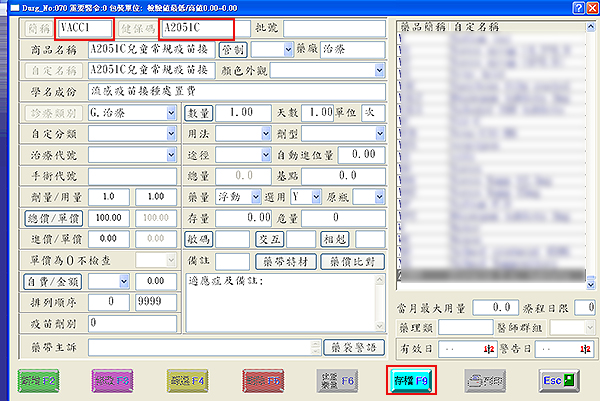The image size is (600, 401).
Task: Click the 藥袋警語 button
Action: pyautogui.click(x=351, y=347)
